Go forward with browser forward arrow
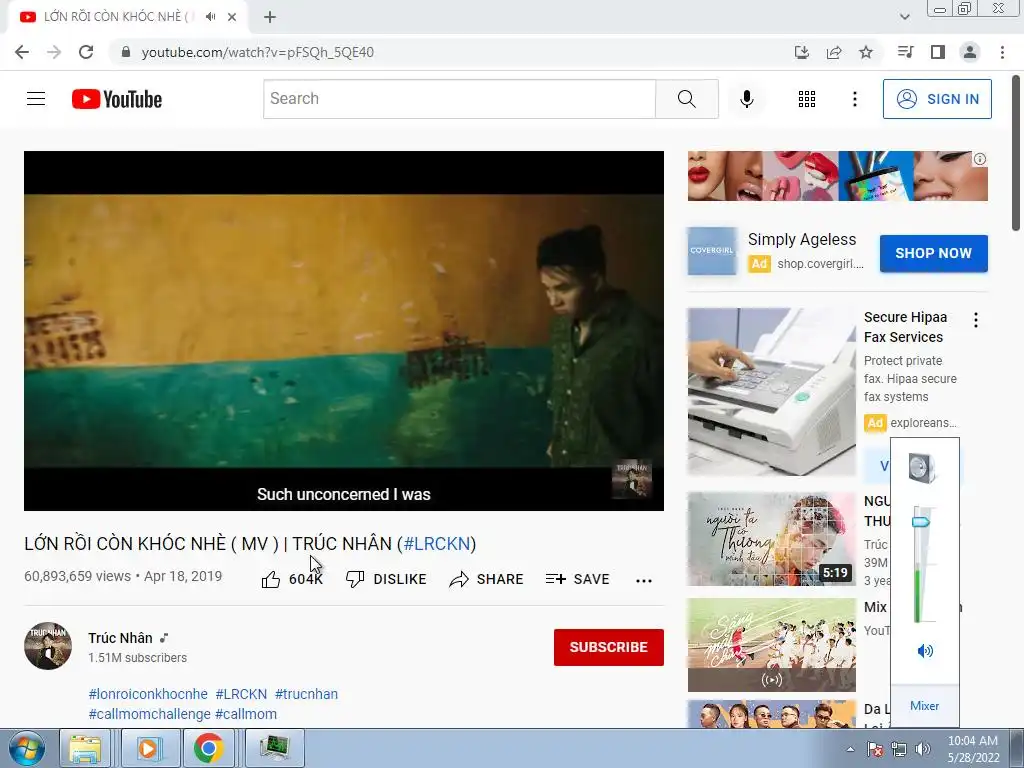The image size is (1024, 768). pos(54,52)
